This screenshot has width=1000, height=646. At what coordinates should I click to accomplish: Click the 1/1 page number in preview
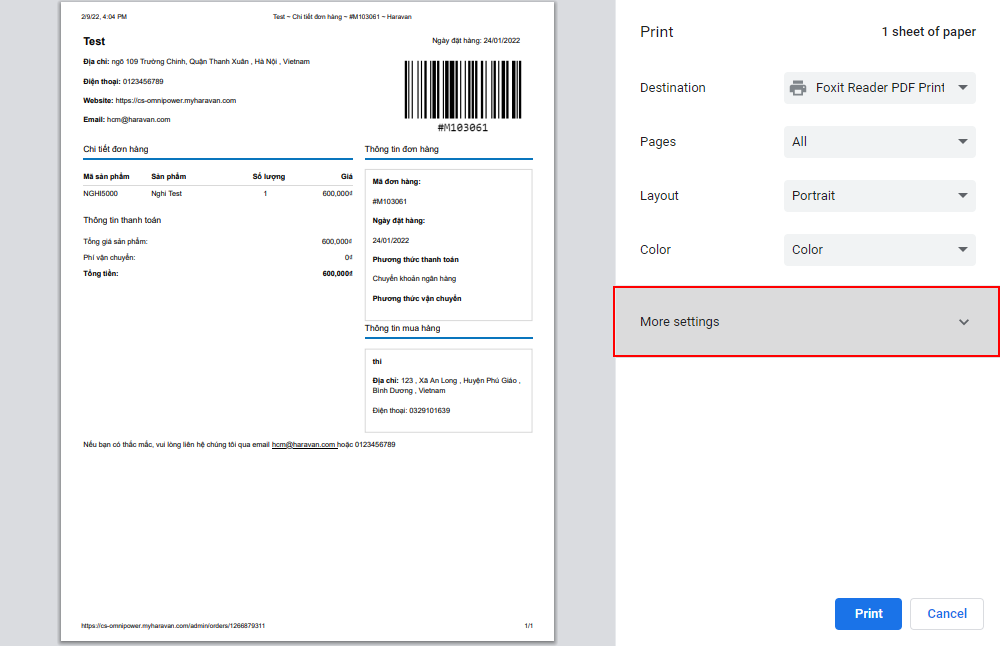click(528, 626)
